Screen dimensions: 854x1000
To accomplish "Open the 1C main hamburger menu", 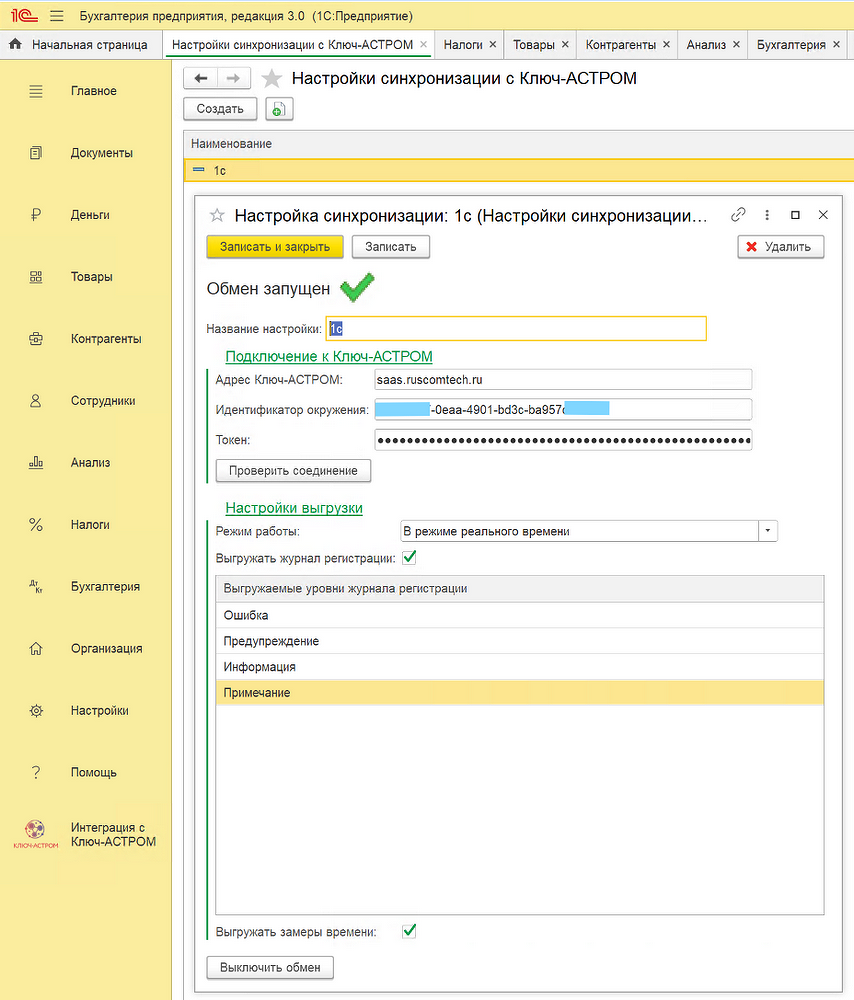I will [x=57, y=16].
